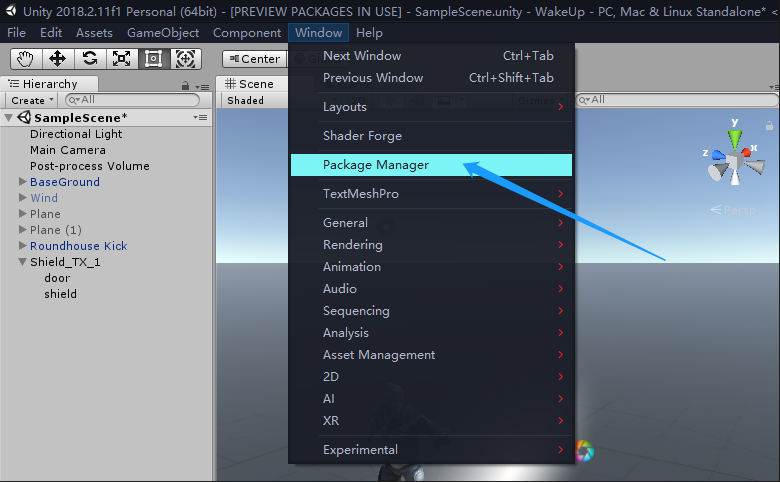Open the Asset Management submenu
This screenshot has height=482, width=780.
click(x=431, y=354)
